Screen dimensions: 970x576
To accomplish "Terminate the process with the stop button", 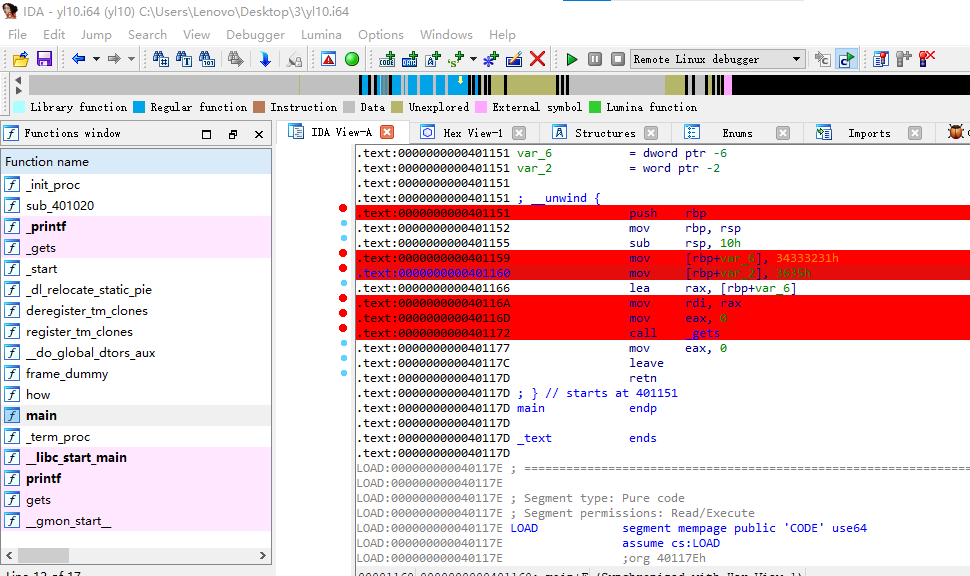I will [618, 59].
